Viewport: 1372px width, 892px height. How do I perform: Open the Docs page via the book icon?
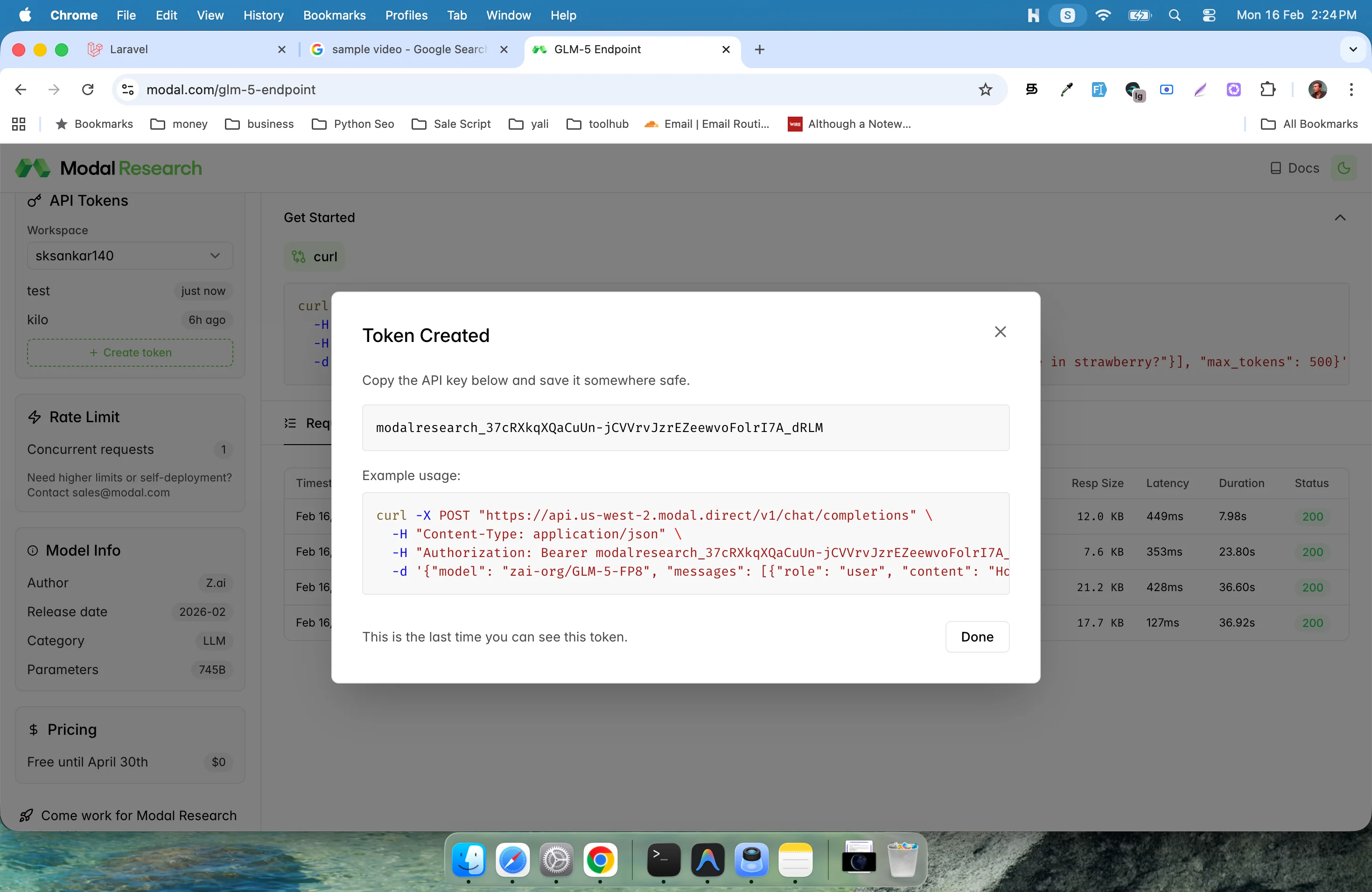click(1276, 167)
